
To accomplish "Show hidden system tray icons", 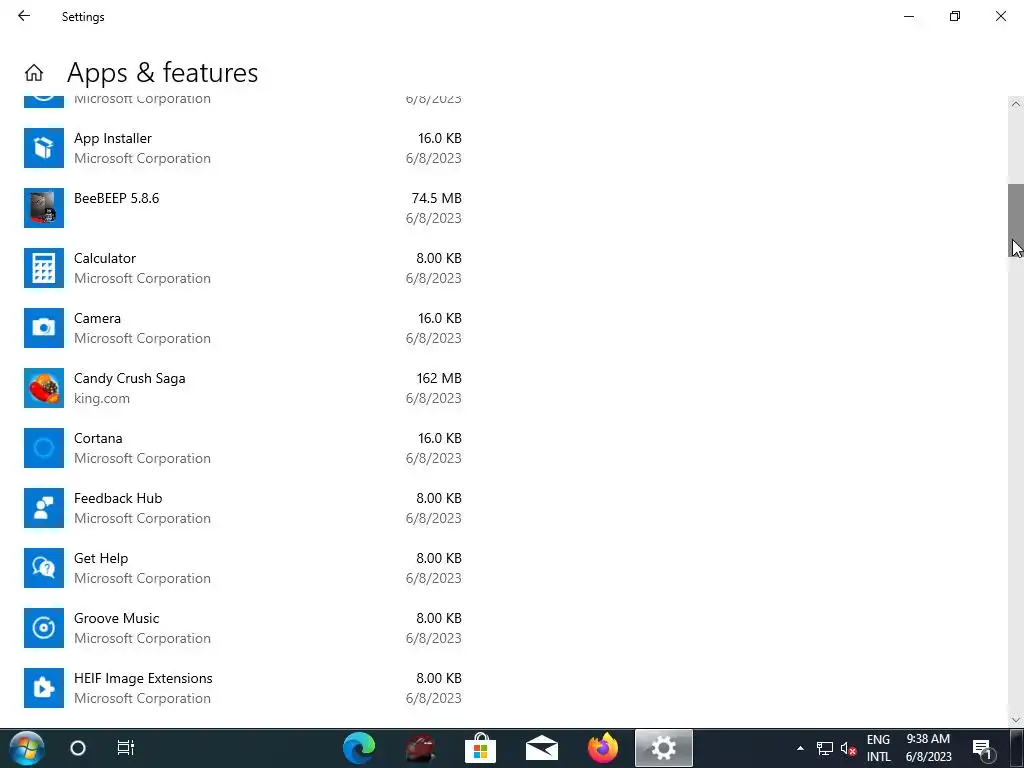I will 800,748.
